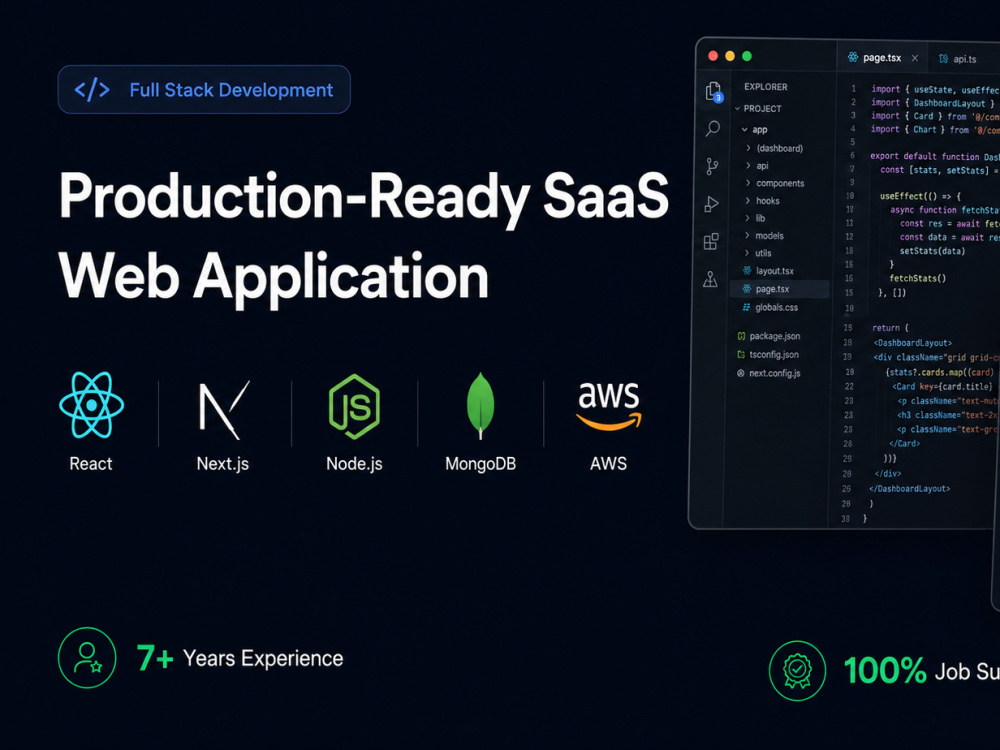Click the EXPLORER panel header
The height and width of the screenshot is (750, 1000).
(765, 87)
